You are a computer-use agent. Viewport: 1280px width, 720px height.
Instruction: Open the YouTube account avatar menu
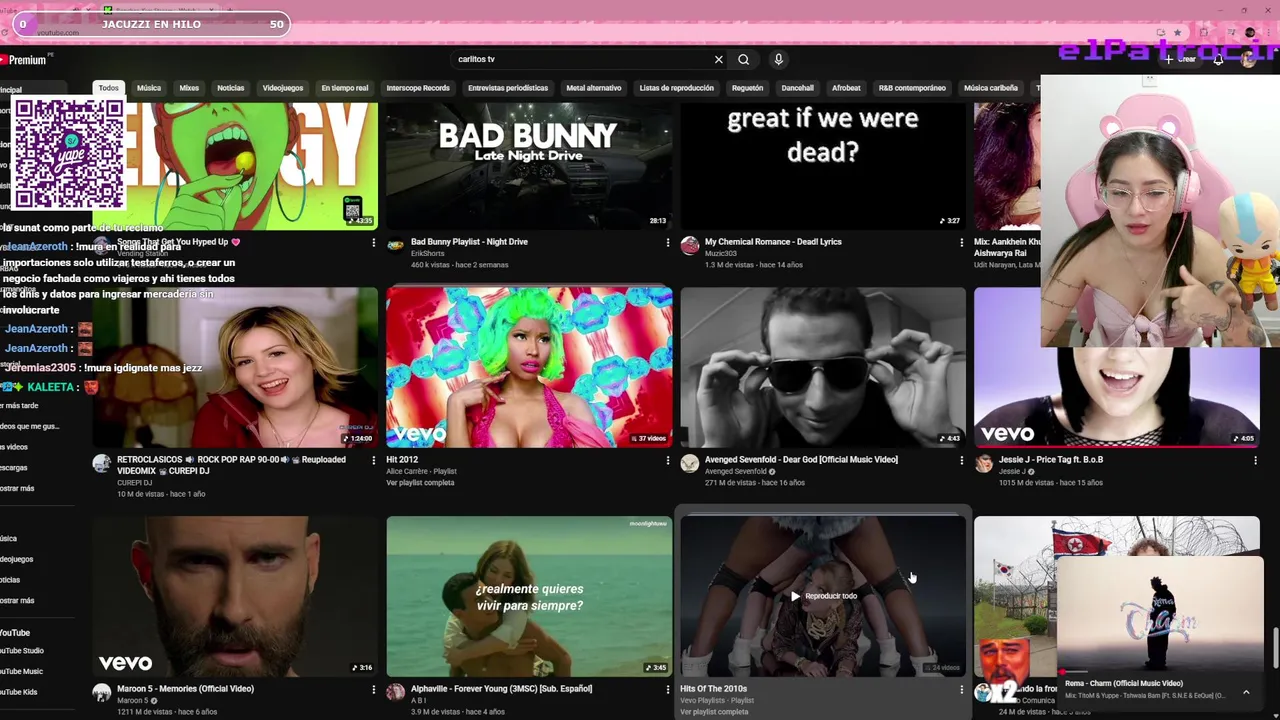(1248, 59)
